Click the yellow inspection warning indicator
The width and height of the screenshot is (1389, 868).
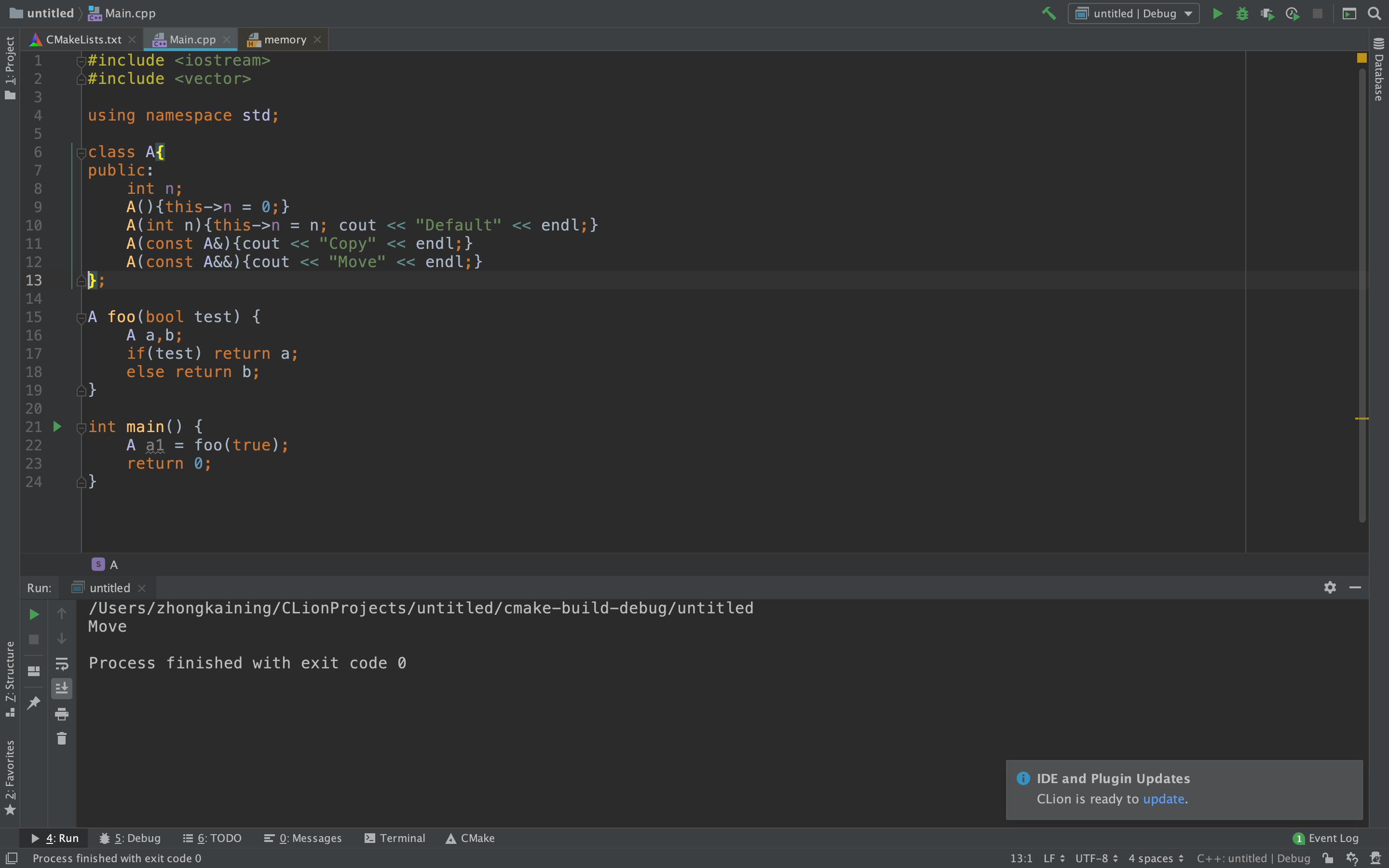1362,58
